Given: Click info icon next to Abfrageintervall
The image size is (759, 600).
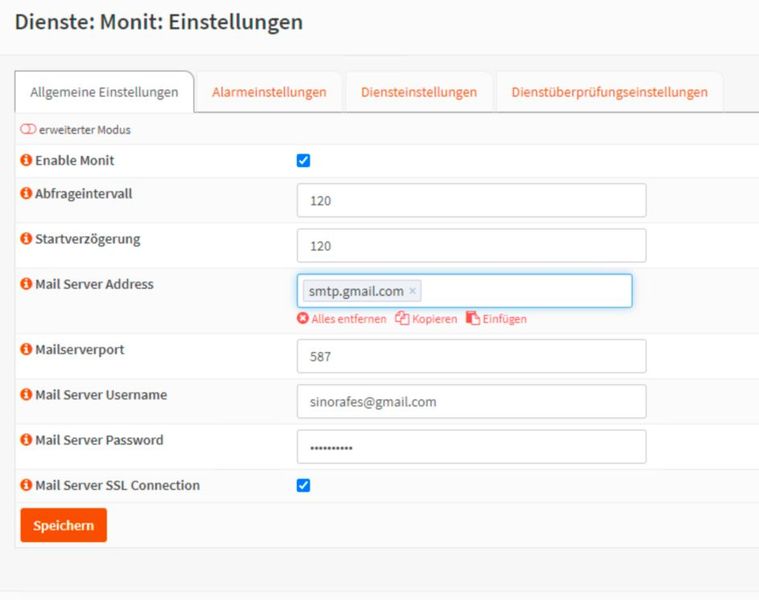Looking at the screenshot, I should [x=27, y=194].
